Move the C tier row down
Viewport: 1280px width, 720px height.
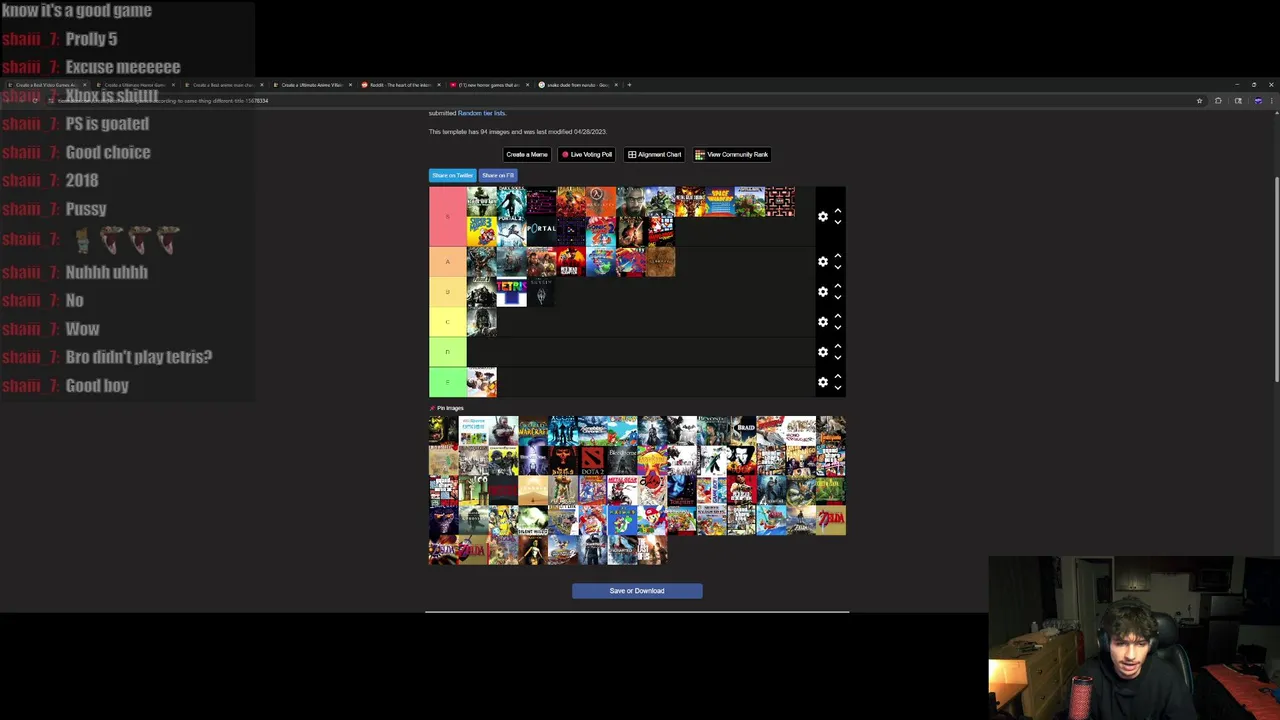838,327
